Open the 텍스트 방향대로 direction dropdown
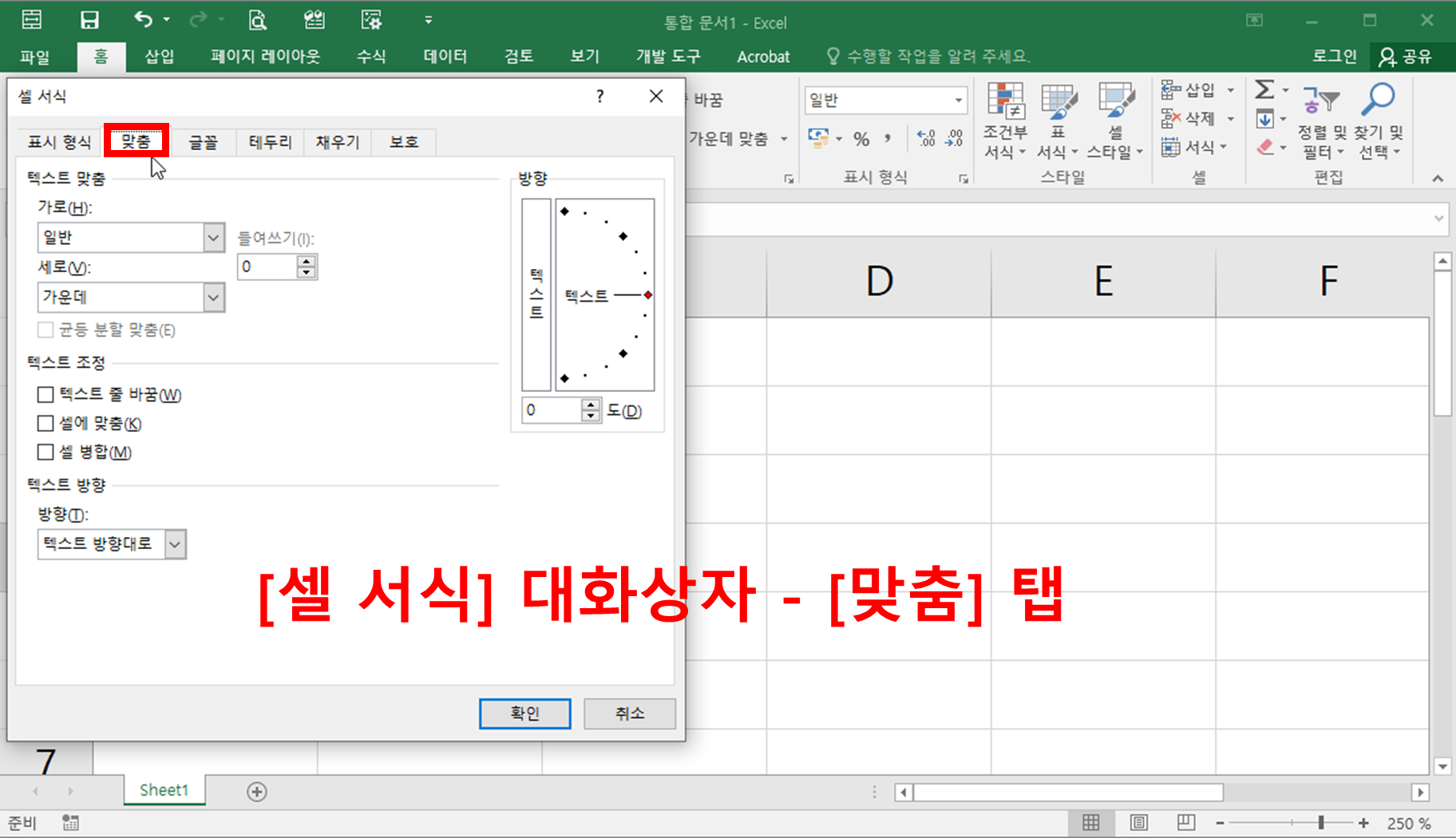 (x=175, y=544)
